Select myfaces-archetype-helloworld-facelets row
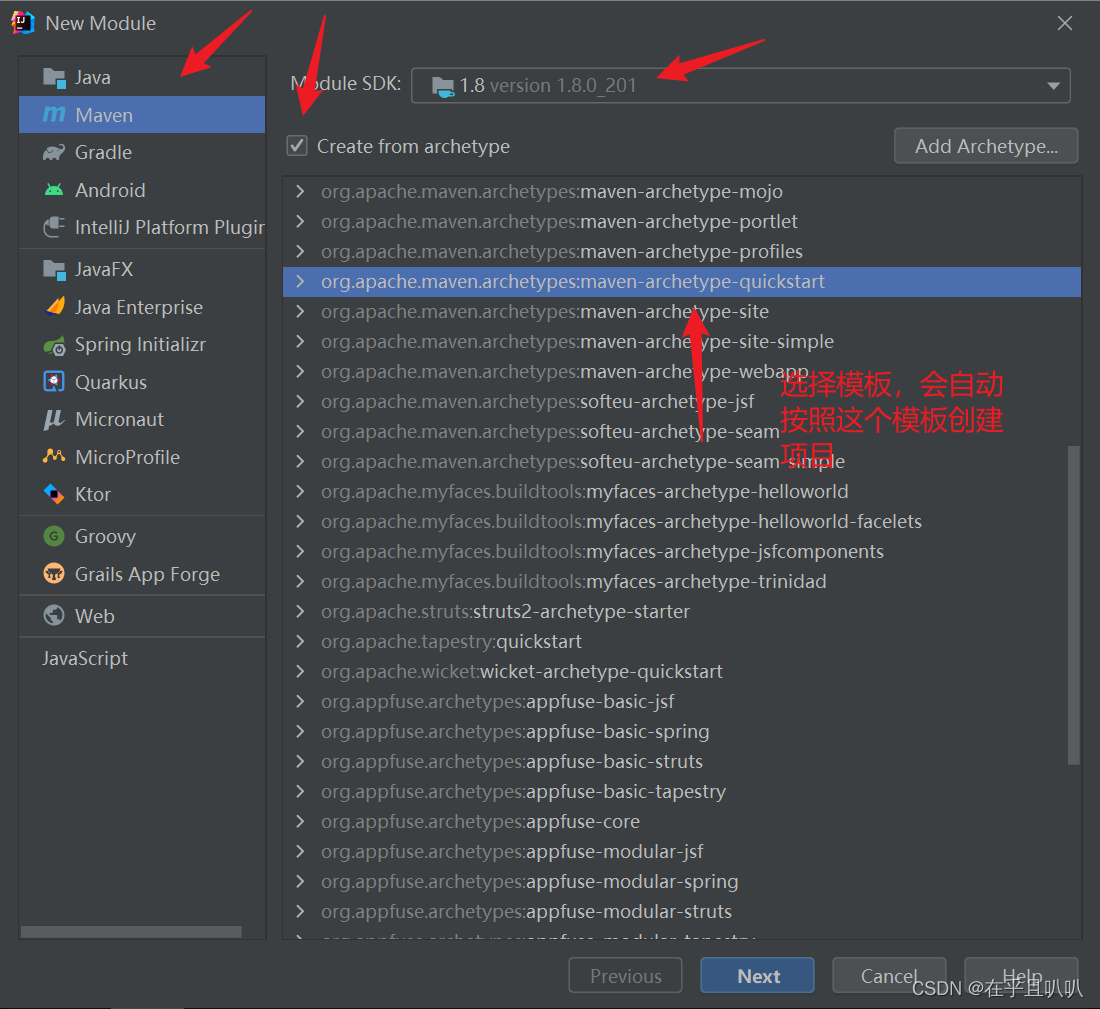This screenshot has width=1100, height=1009. [682, 521]
